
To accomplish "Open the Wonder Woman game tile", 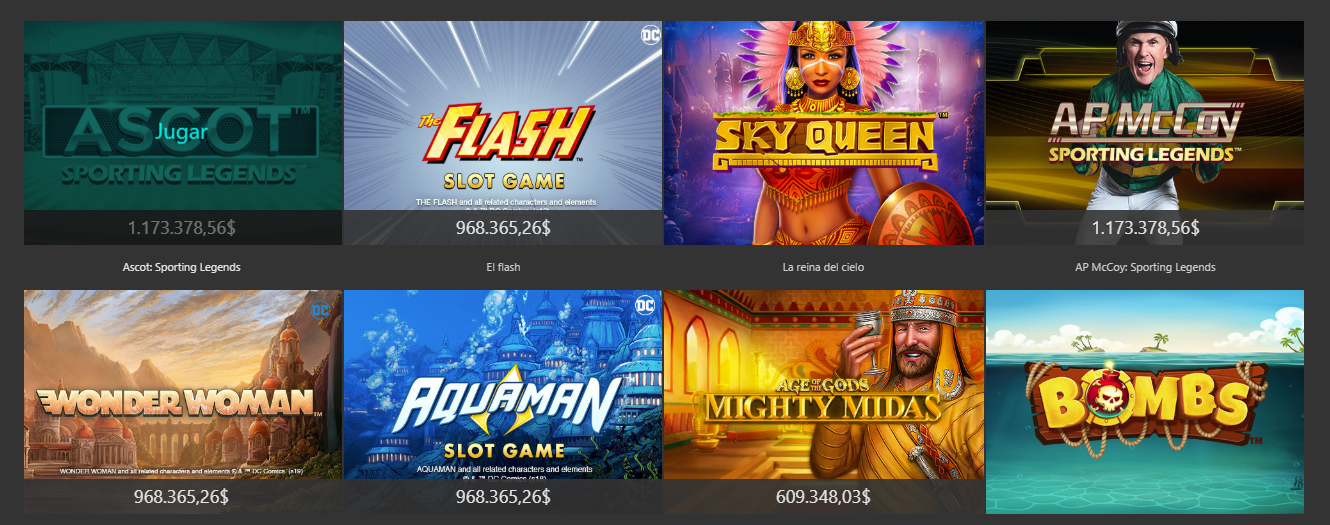I will click(183, 401).
